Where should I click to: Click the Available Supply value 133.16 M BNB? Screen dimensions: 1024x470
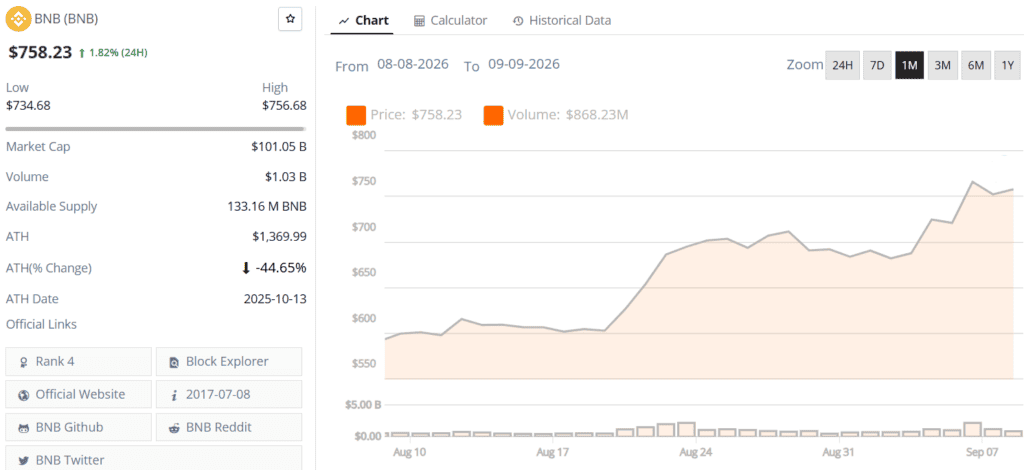pos(266,207)
